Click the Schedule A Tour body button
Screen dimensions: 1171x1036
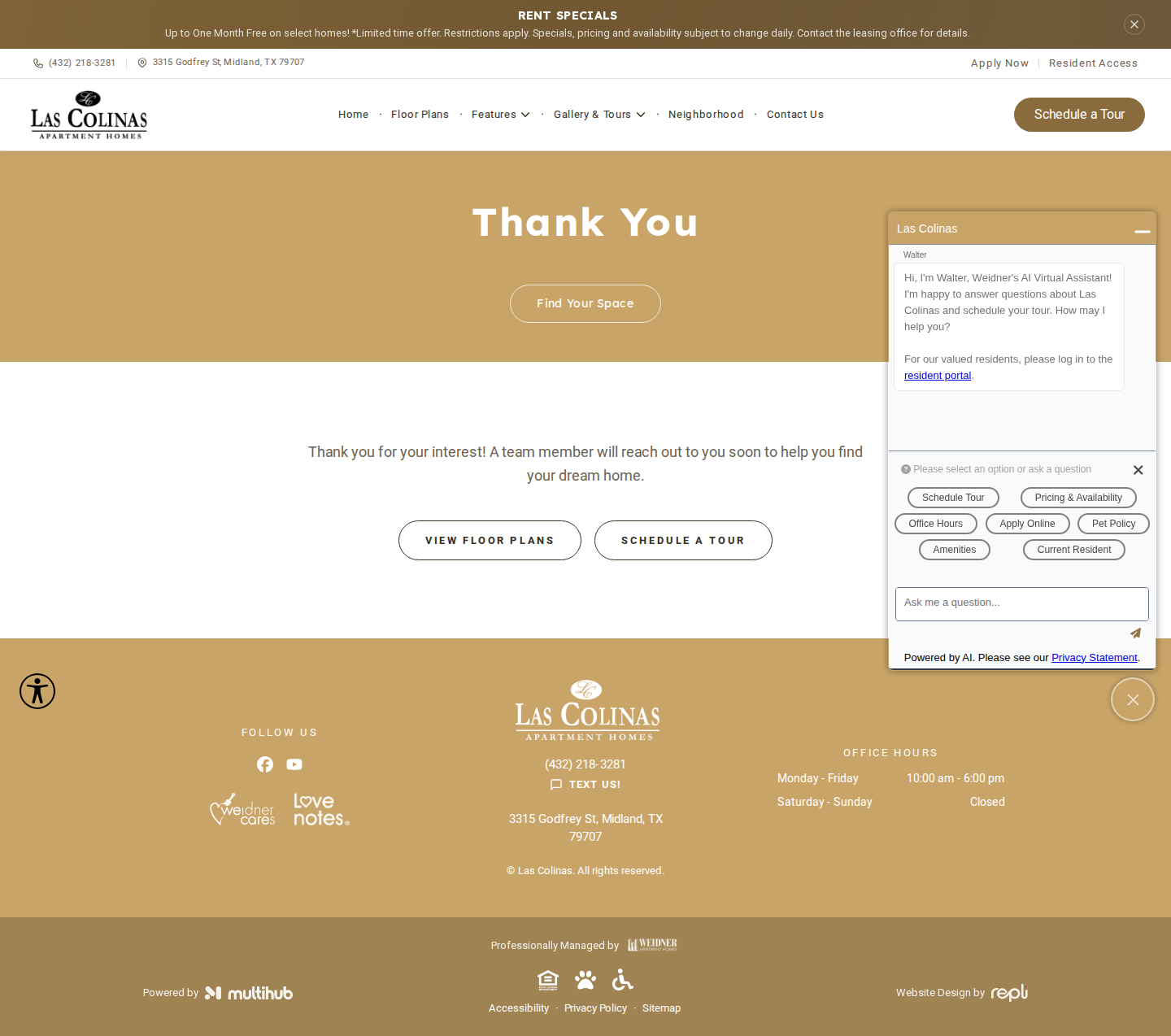pos(683,541)
